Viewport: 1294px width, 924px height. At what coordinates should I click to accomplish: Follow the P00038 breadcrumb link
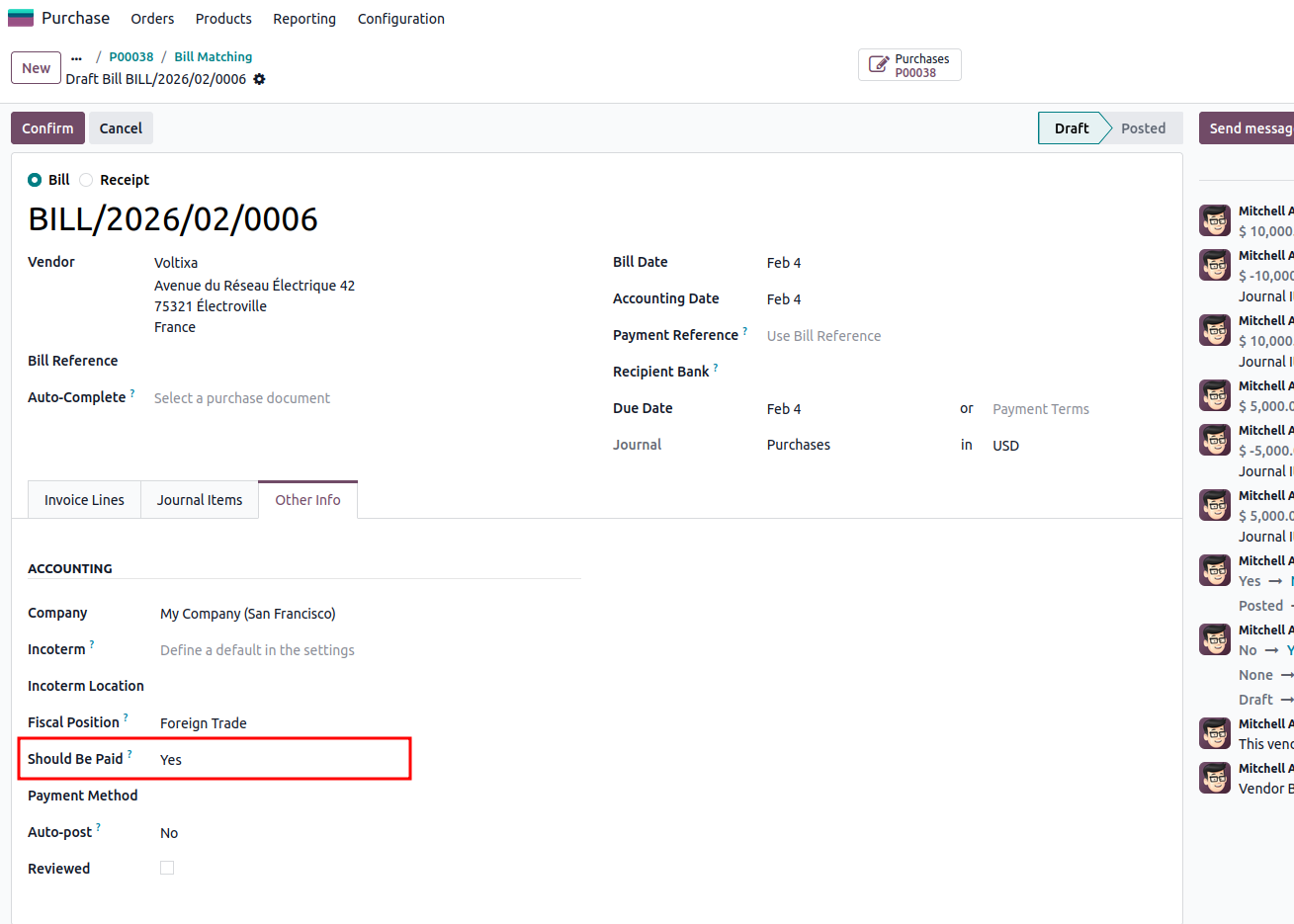(131, 57)
